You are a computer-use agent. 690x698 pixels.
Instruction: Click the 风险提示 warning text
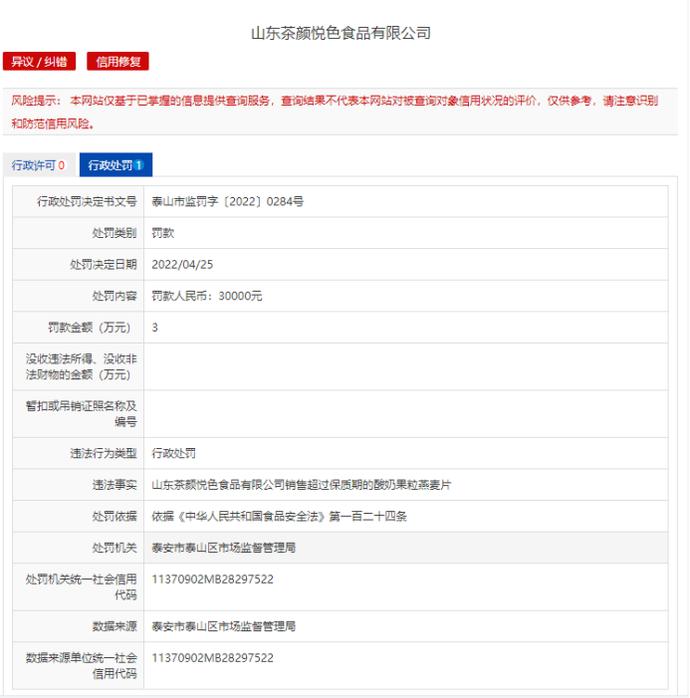pyautogui.click(x=335, y=112)
